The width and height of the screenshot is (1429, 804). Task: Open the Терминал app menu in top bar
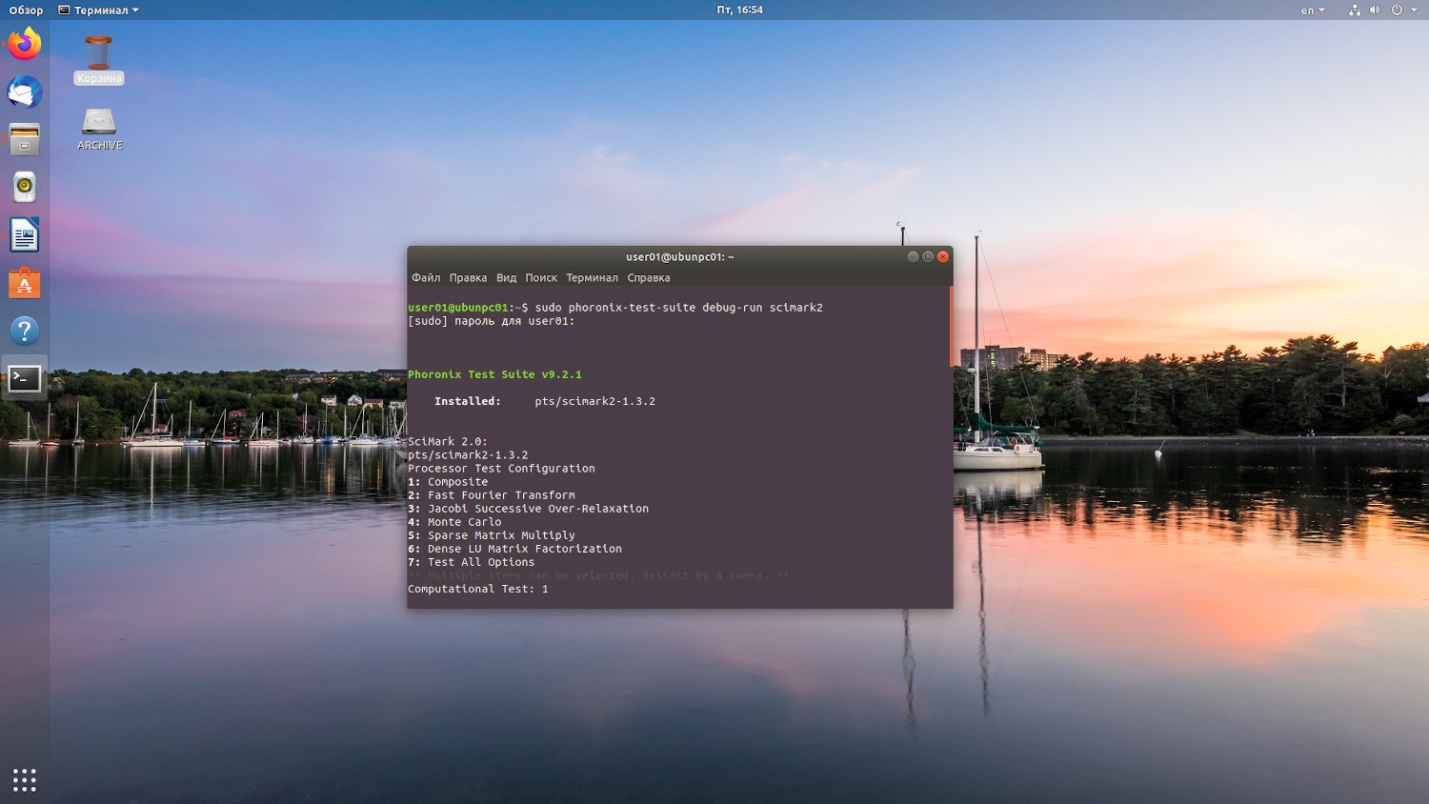click(98, 10)
